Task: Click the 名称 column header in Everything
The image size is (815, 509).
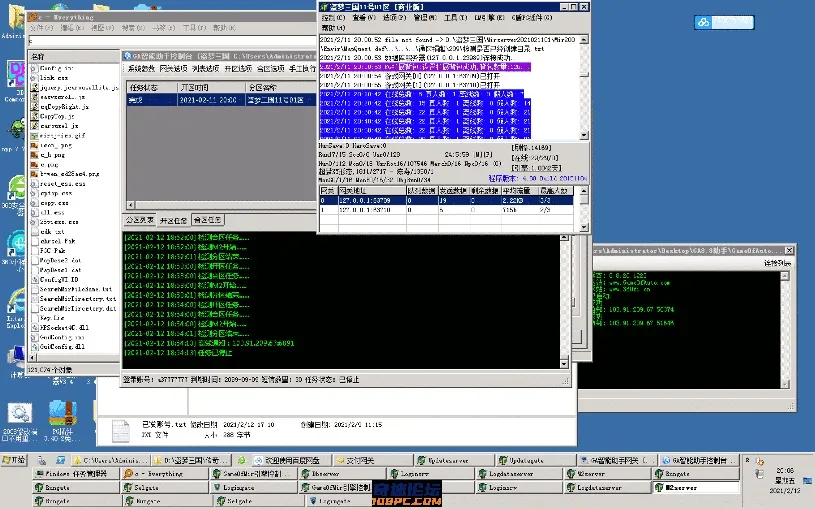Action: 73,56
